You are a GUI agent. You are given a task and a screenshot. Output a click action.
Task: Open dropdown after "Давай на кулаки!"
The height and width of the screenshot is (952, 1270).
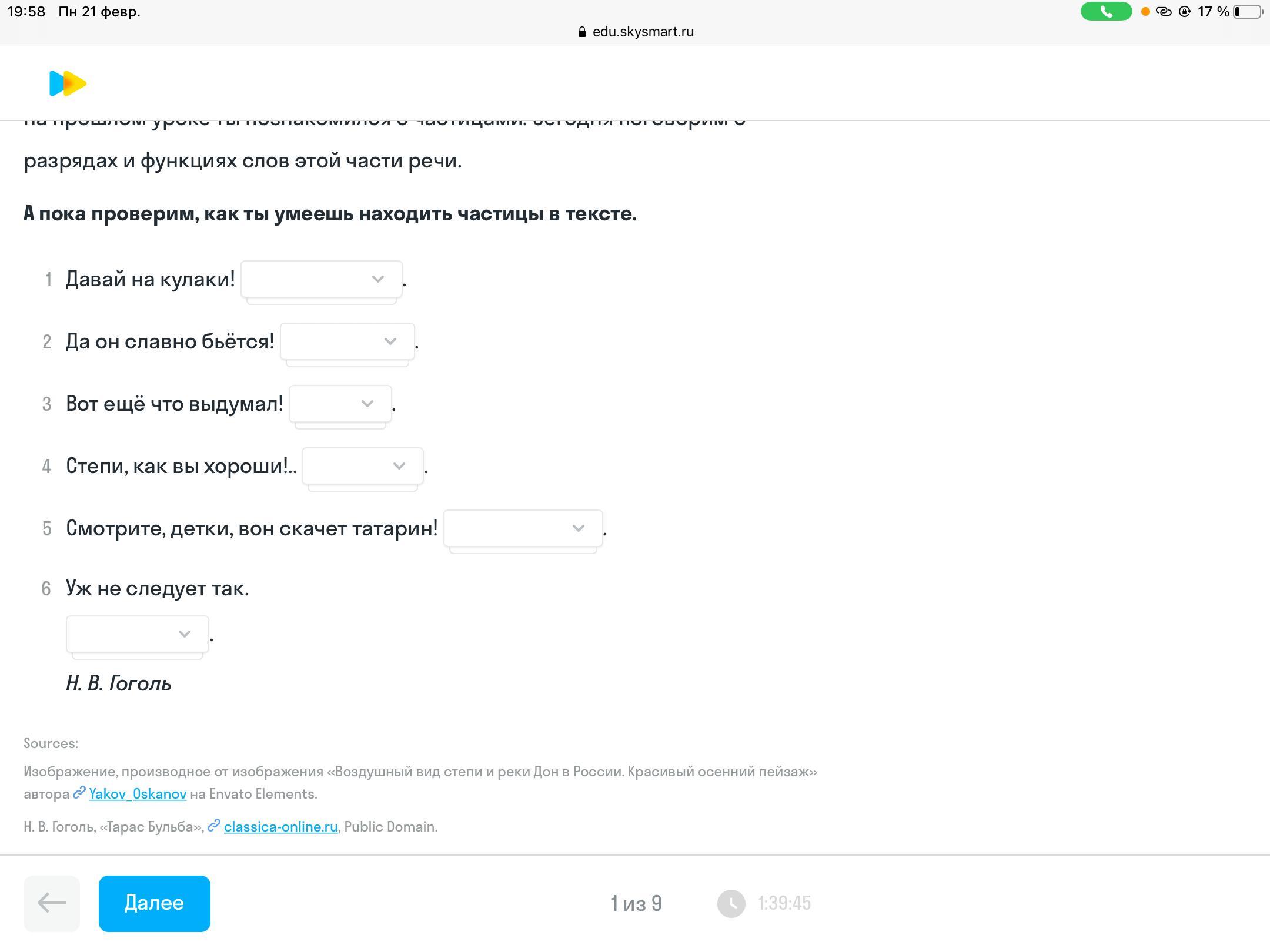[322, 279]
